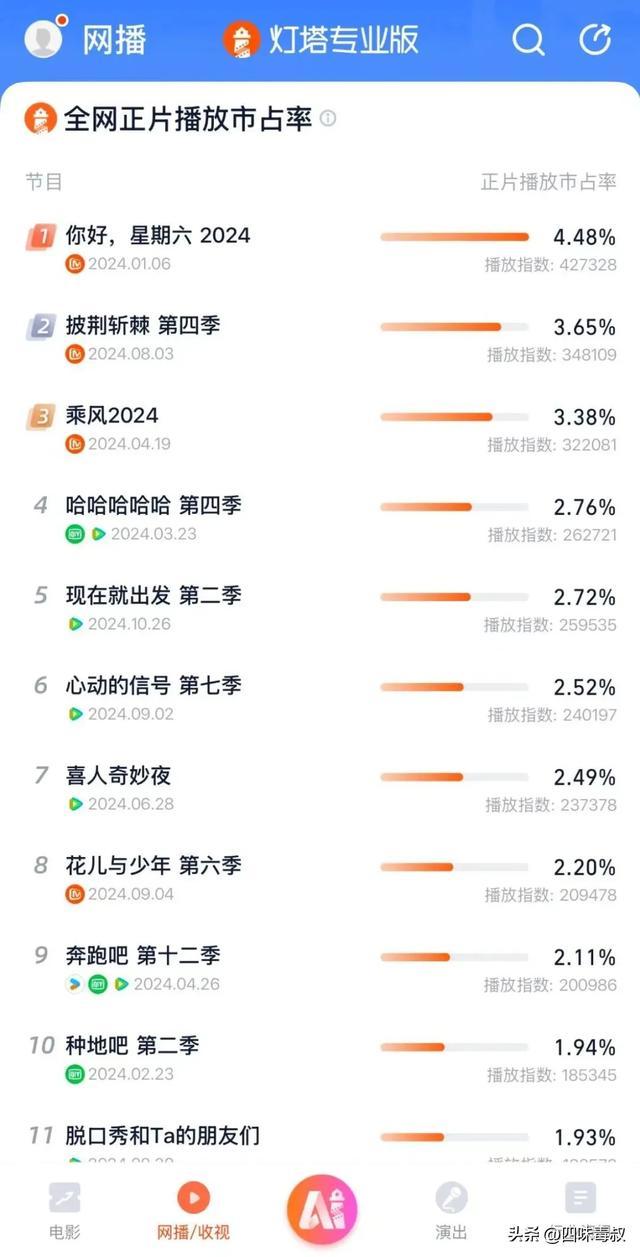View 心动的信号 第七季 details

(153, 686)
